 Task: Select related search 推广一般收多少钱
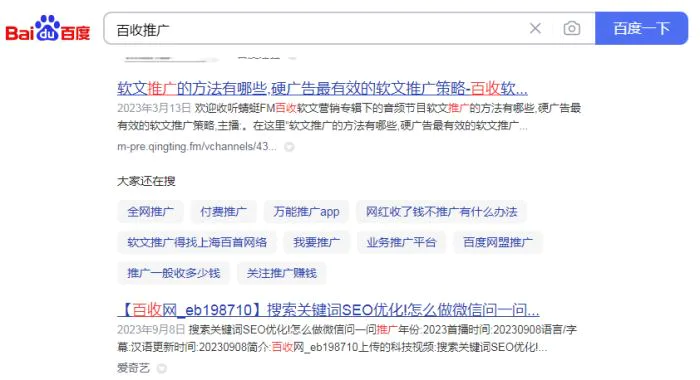pyautogui.click(x=174, y=273)
